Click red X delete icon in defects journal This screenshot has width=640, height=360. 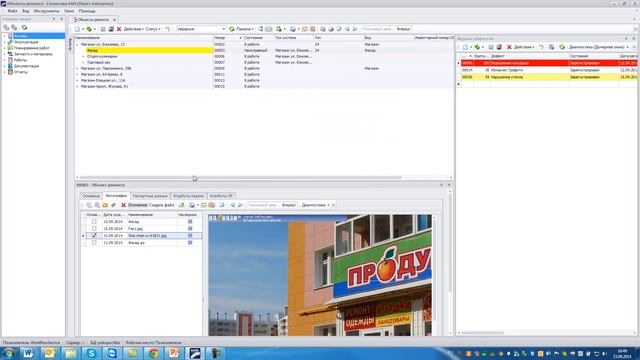pyautogui.click(x=509, y=47)
